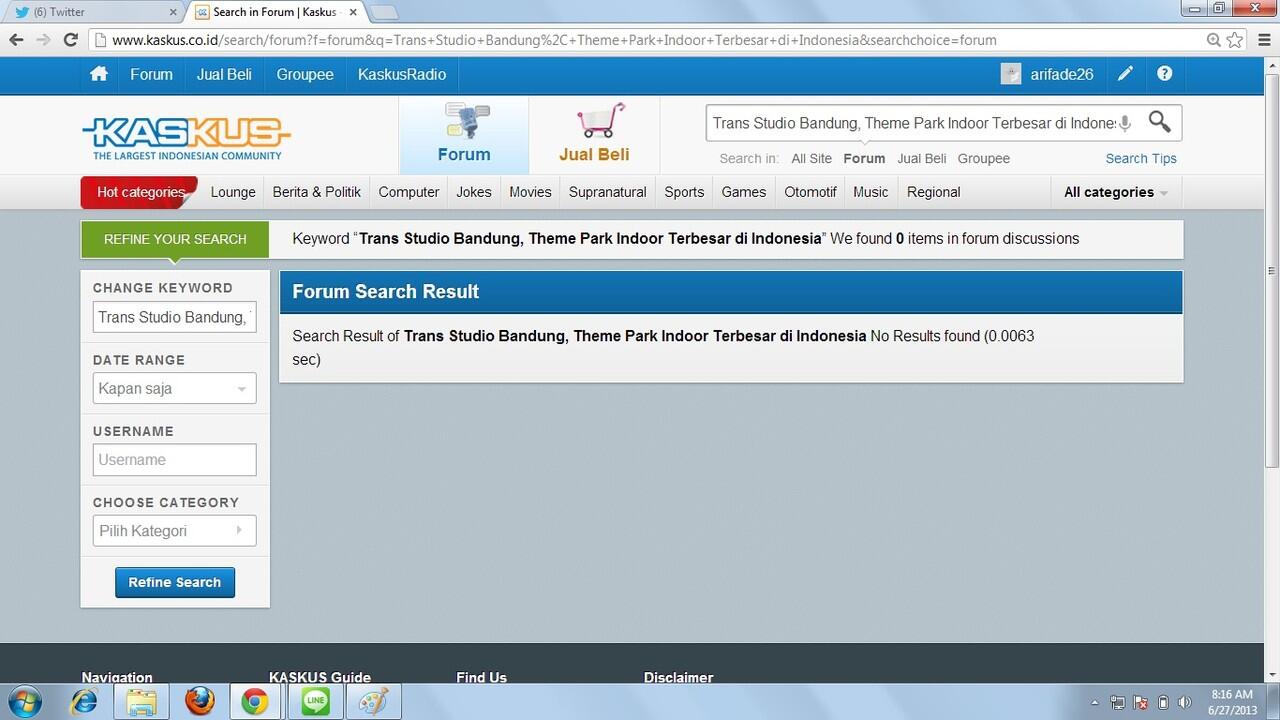Expand All categories dropdown
Screen dimensions: 1280x720
(x=1115, y=192)
